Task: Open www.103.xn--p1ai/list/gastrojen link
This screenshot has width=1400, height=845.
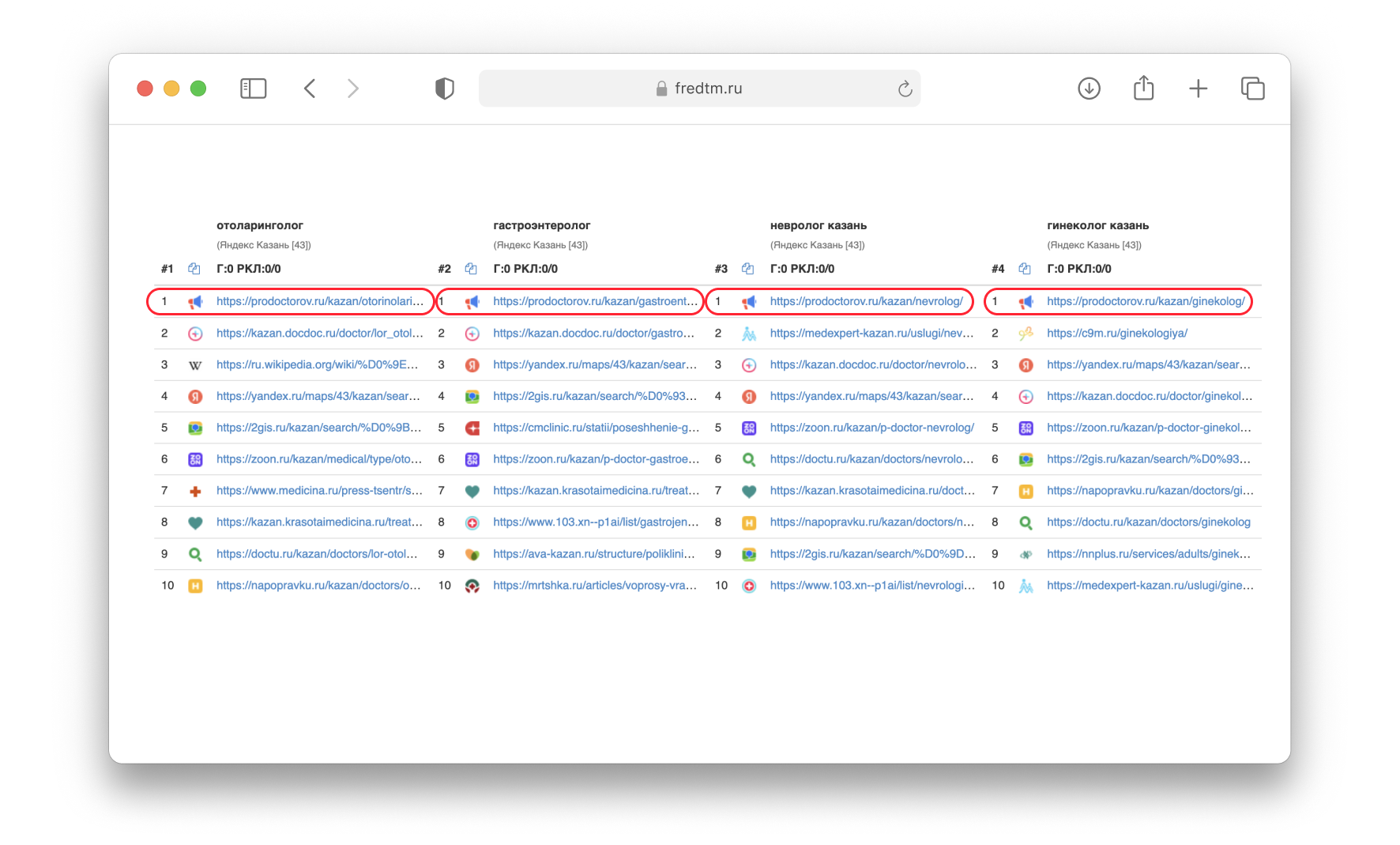Action: click(x=597, y=522)
